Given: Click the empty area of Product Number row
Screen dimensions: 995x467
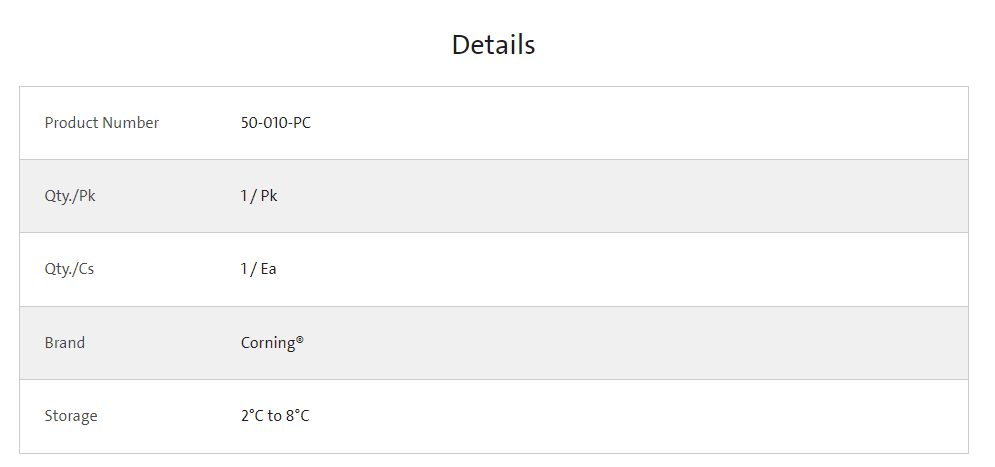Looking at the screenshot, I should (635, 122).
